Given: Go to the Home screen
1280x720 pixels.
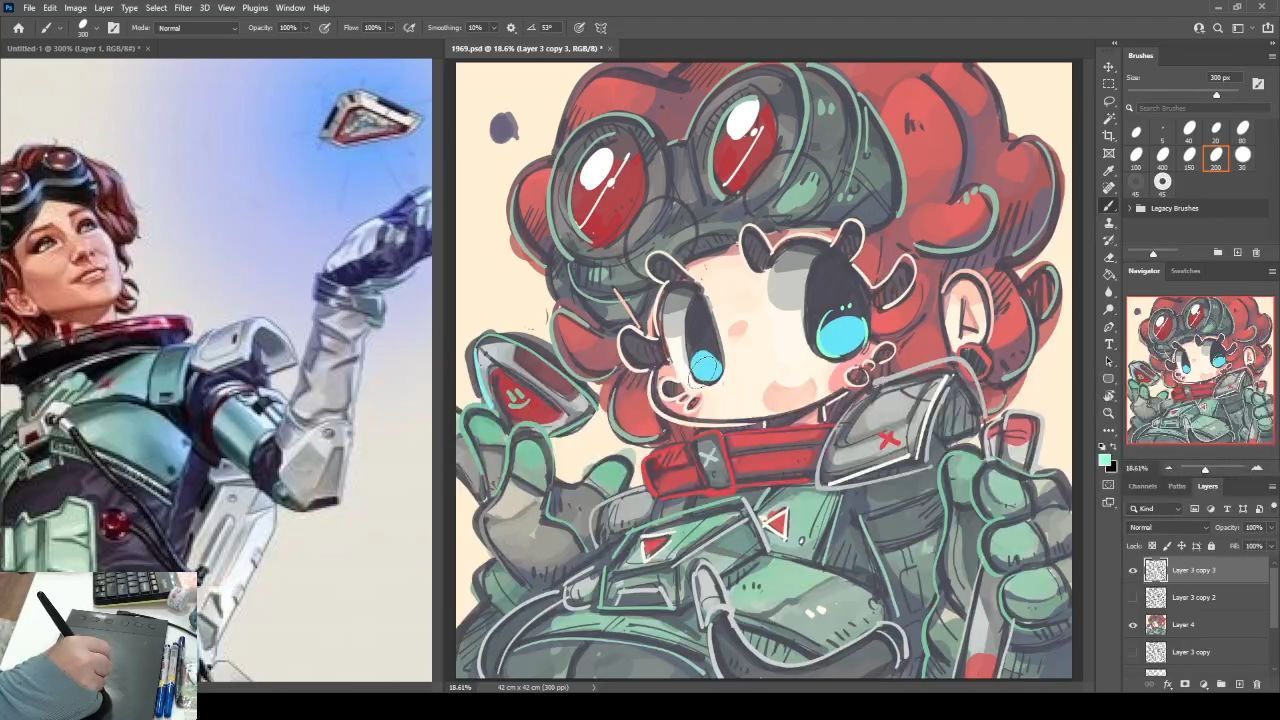Looking at the screenshot, I should pos(18,28).
